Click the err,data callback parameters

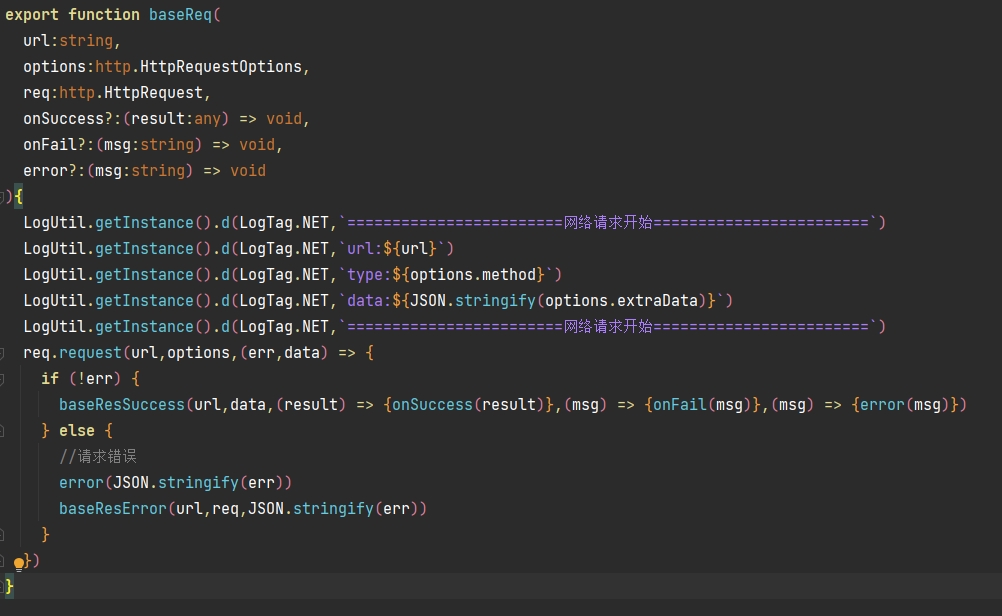coord(284,353)
